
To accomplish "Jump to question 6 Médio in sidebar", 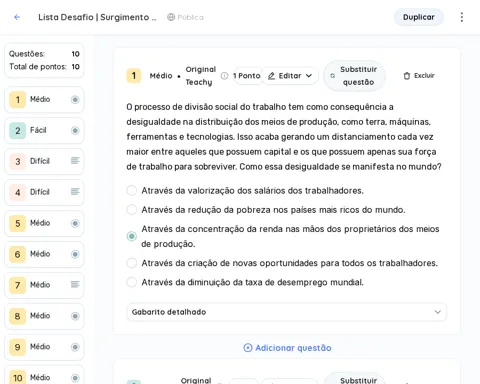I will 44,254.
